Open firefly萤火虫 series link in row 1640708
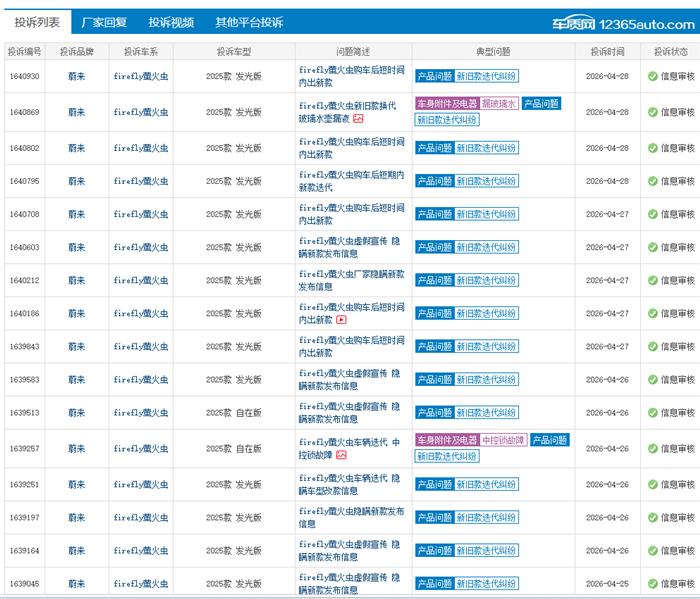The height and width of the screenshot is (599, 700). tap(141, 214)
